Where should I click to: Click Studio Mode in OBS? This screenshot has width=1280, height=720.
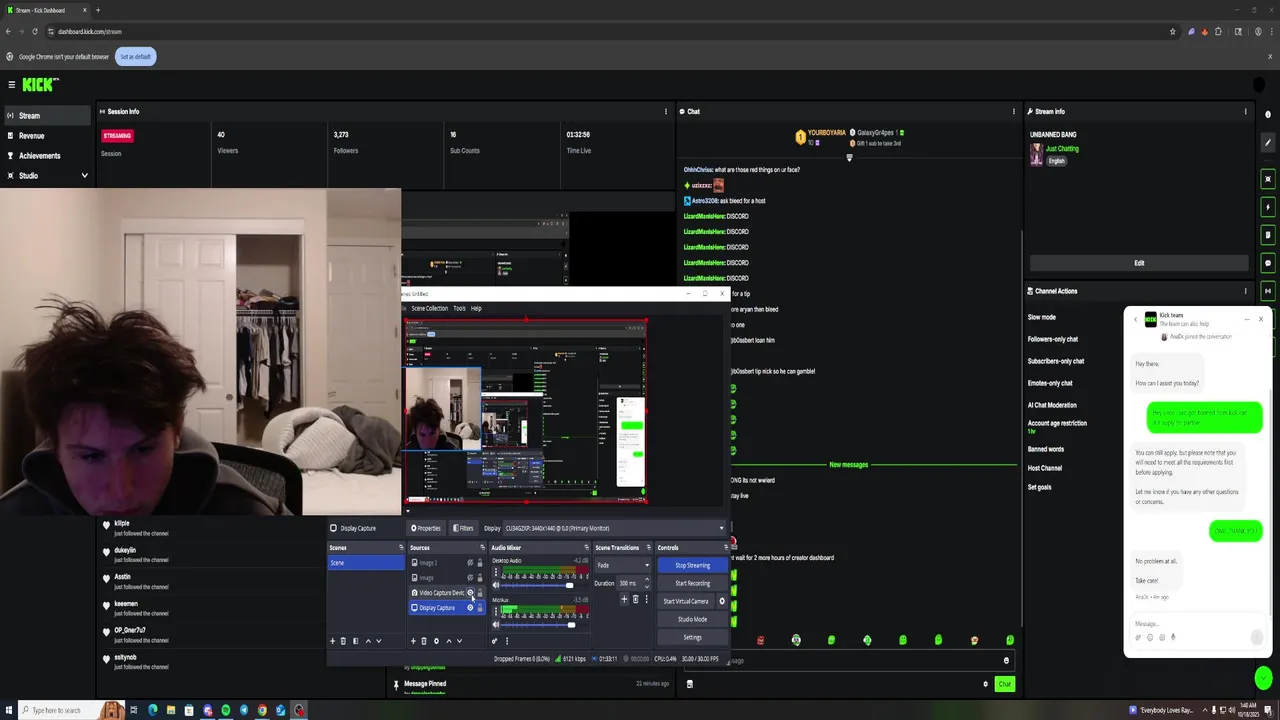pyautogui.click(x=692, y=619)
